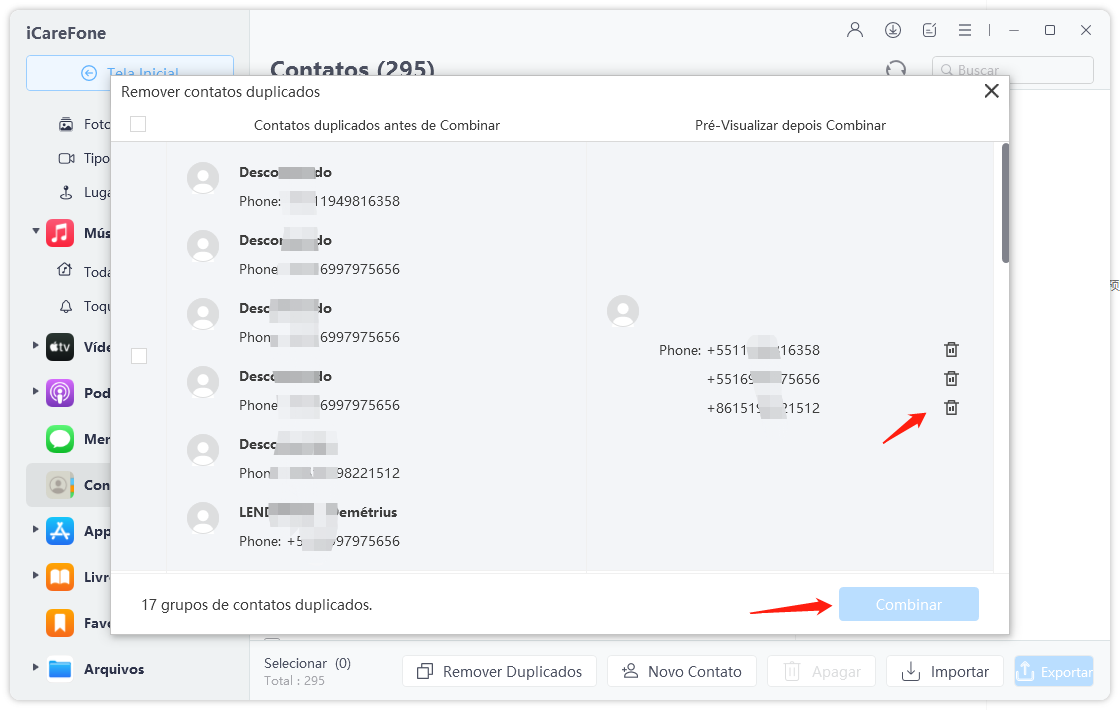Open the feedback edit icon in title bar
This screenshot has height=710, width=1120.
tap(930, 30)
